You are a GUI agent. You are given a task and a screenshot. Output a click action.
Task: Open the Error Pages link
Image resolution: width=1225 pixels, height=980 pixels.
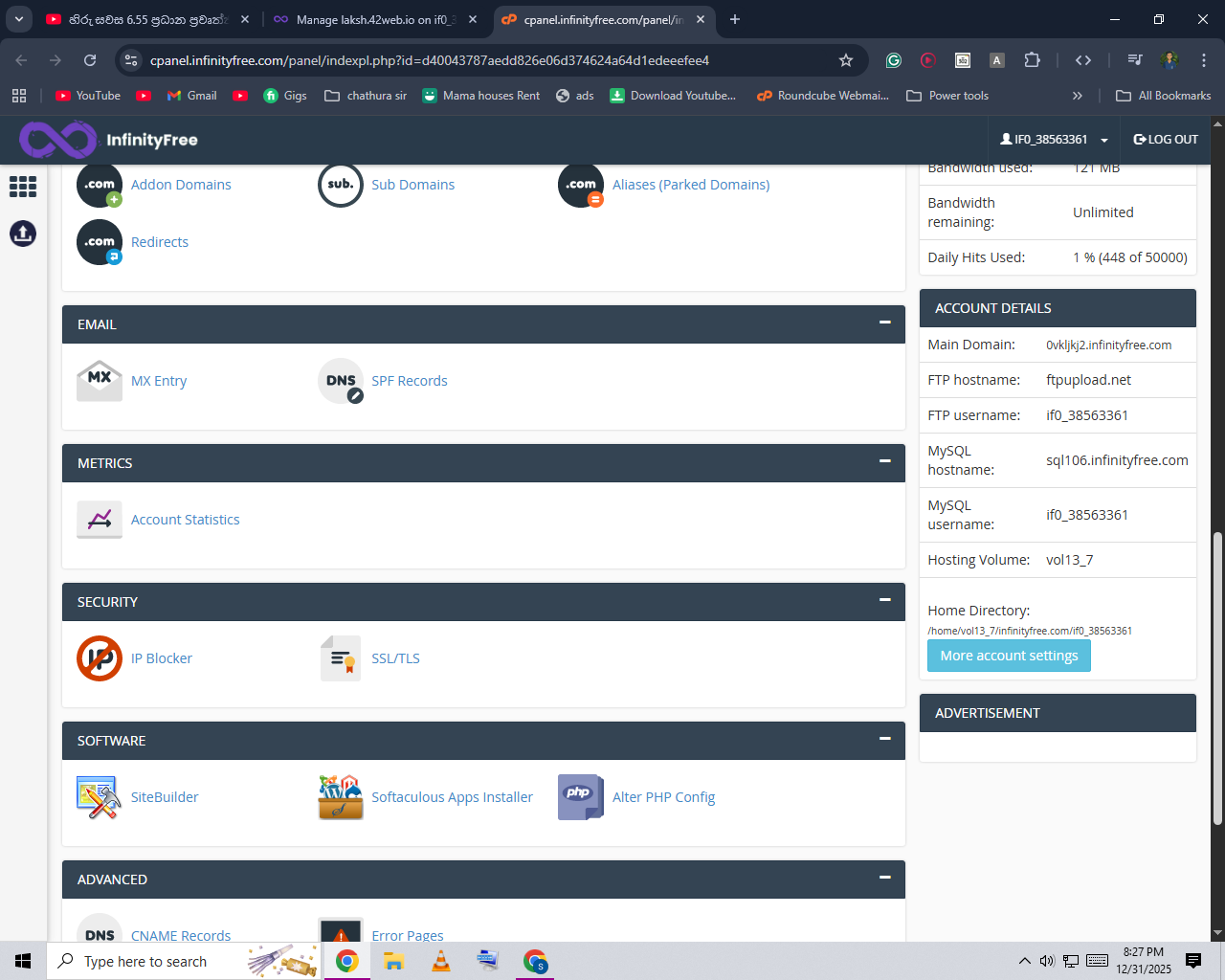click(408, 935)
